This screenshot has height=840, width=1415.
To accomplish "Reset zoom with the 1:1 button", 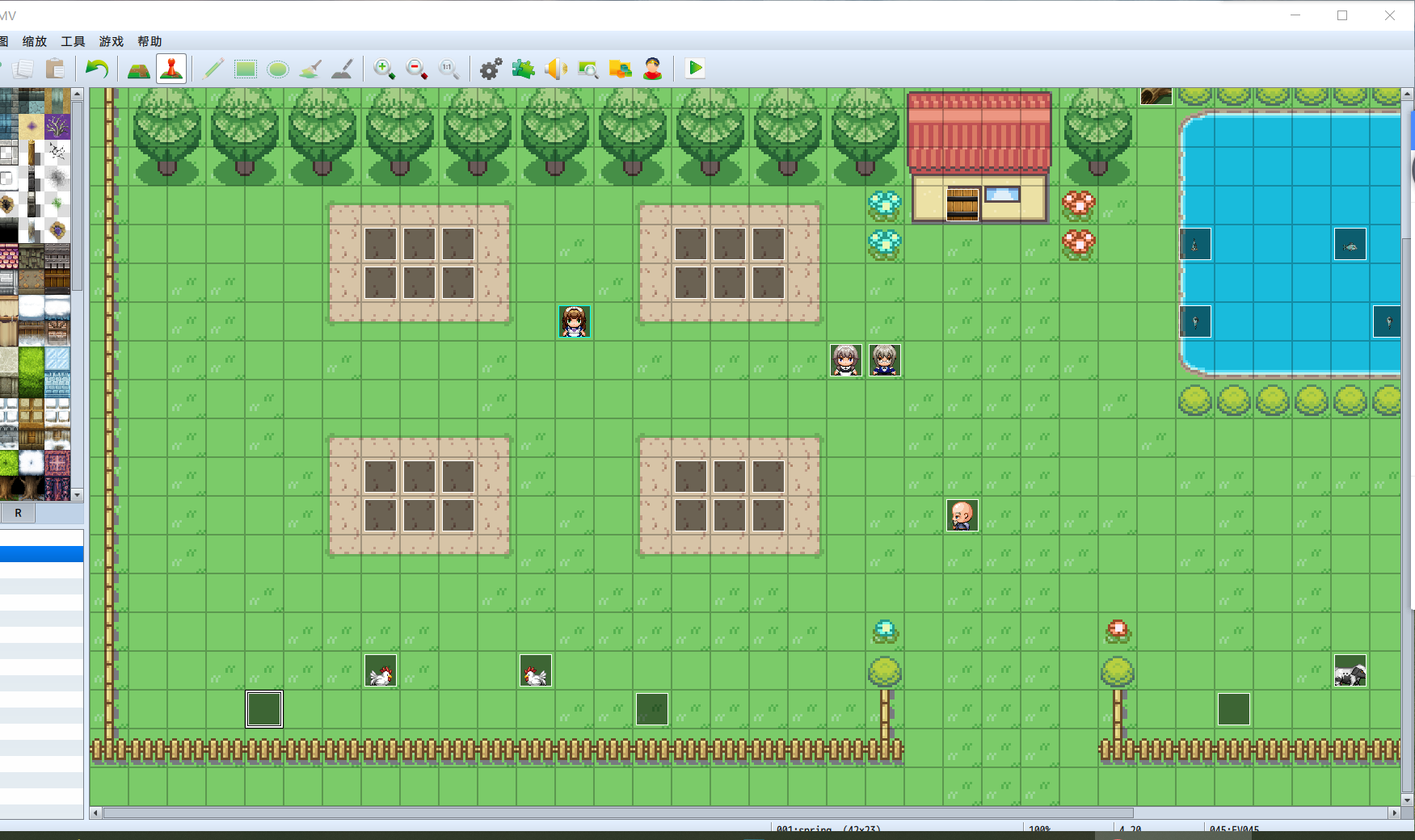I will coord(449,69).
